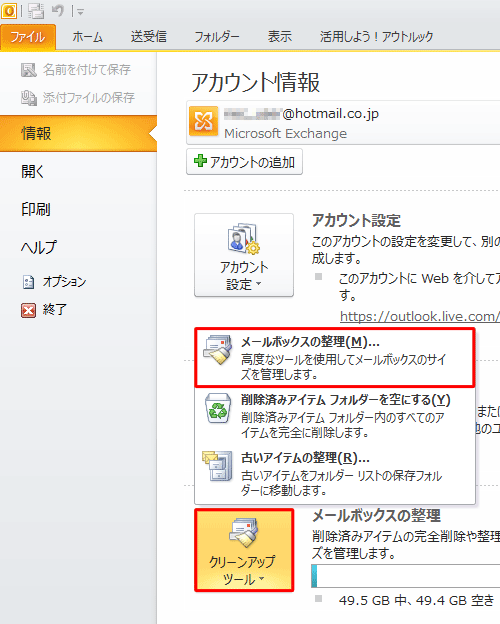Click the Microsoft Exchange account icon
The image size is (500, 624).
[203, 121]
